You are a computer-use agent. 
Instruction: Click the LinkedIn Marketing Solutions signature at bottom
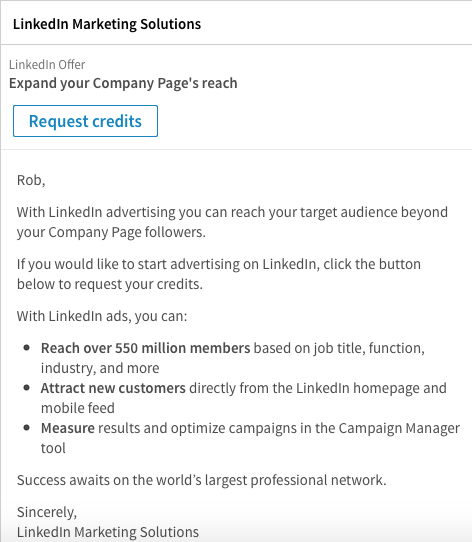(108, 532)
